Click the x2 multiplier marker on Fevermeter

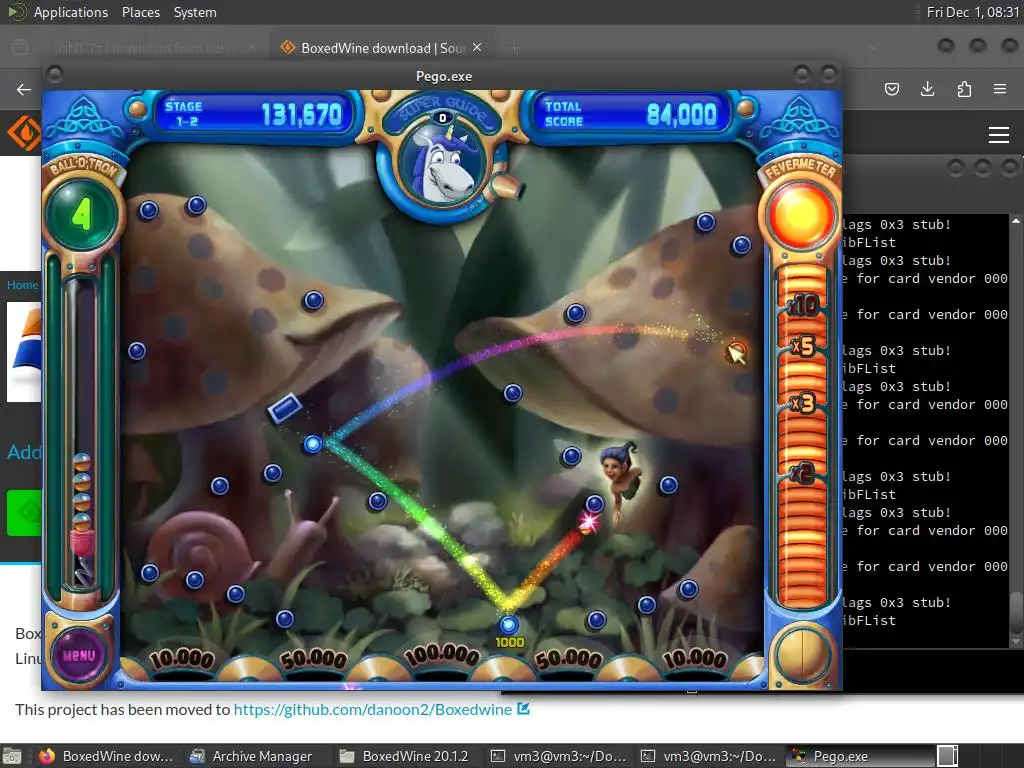coord(803,472)
